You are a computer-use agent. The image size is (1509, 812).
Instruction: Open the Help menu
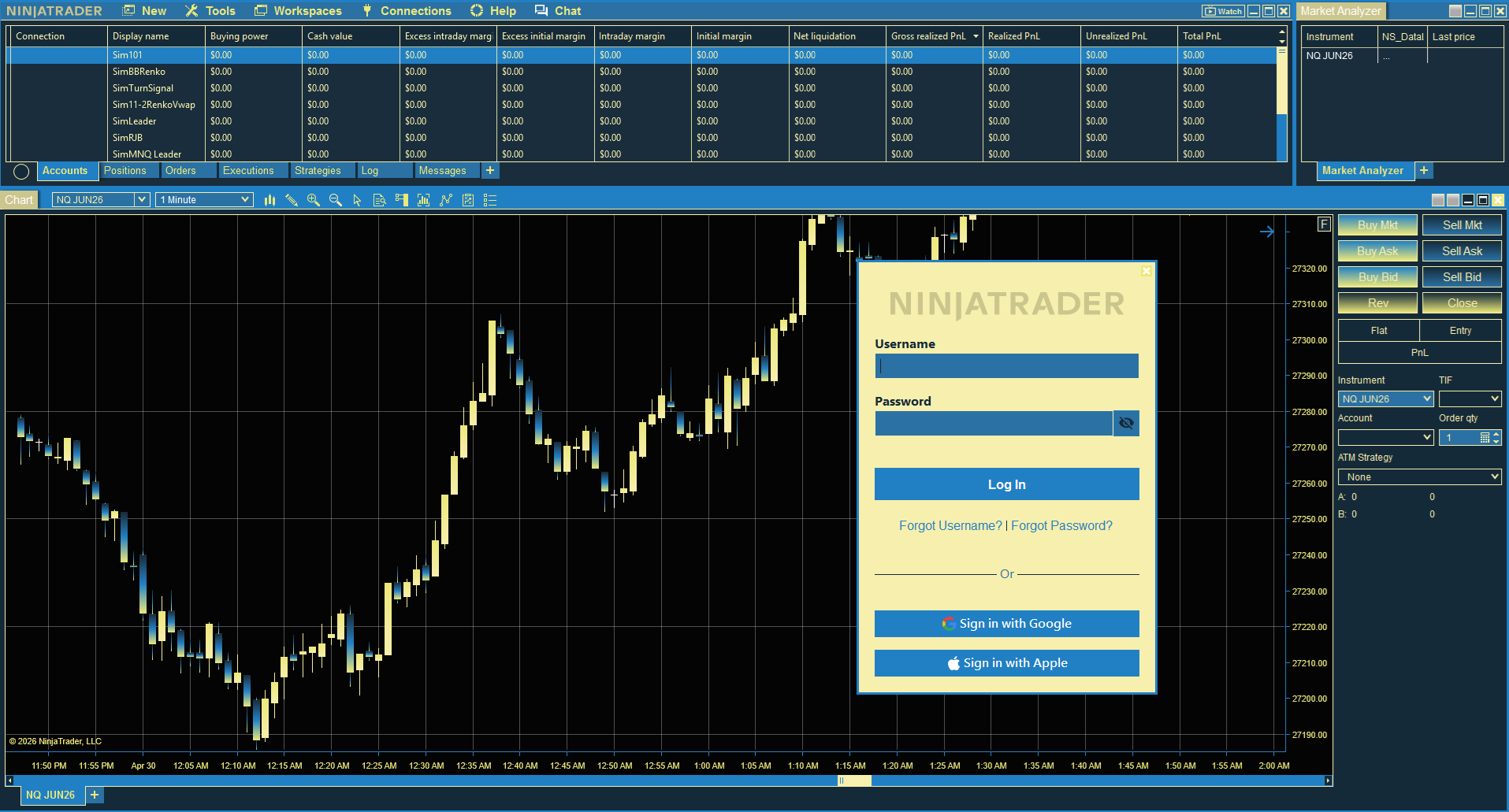pyautogui.click(x=493, y=11)
